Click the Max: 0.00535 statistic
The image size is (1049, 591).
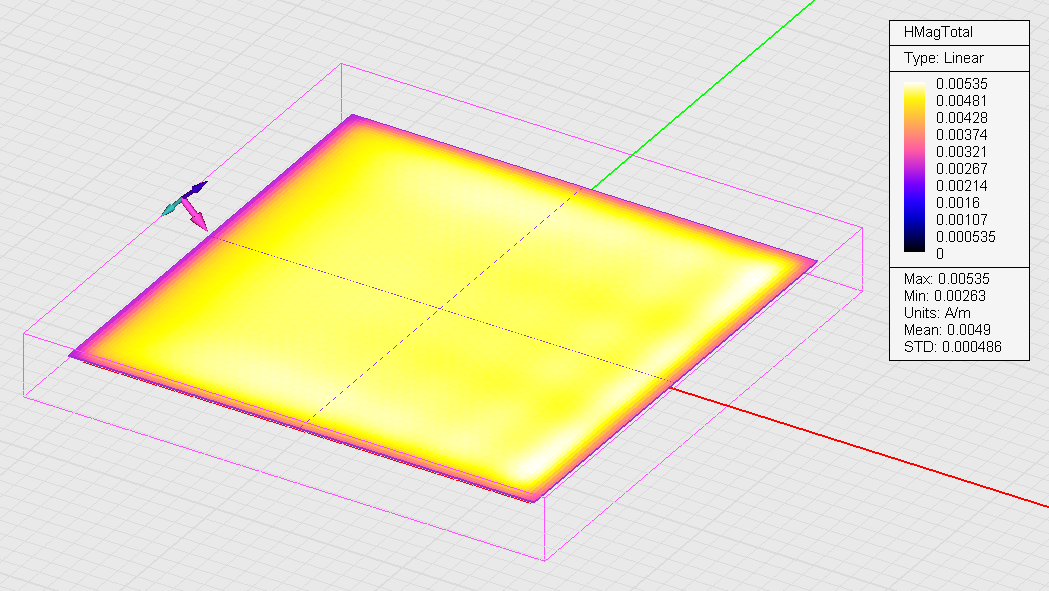point(946,278)
